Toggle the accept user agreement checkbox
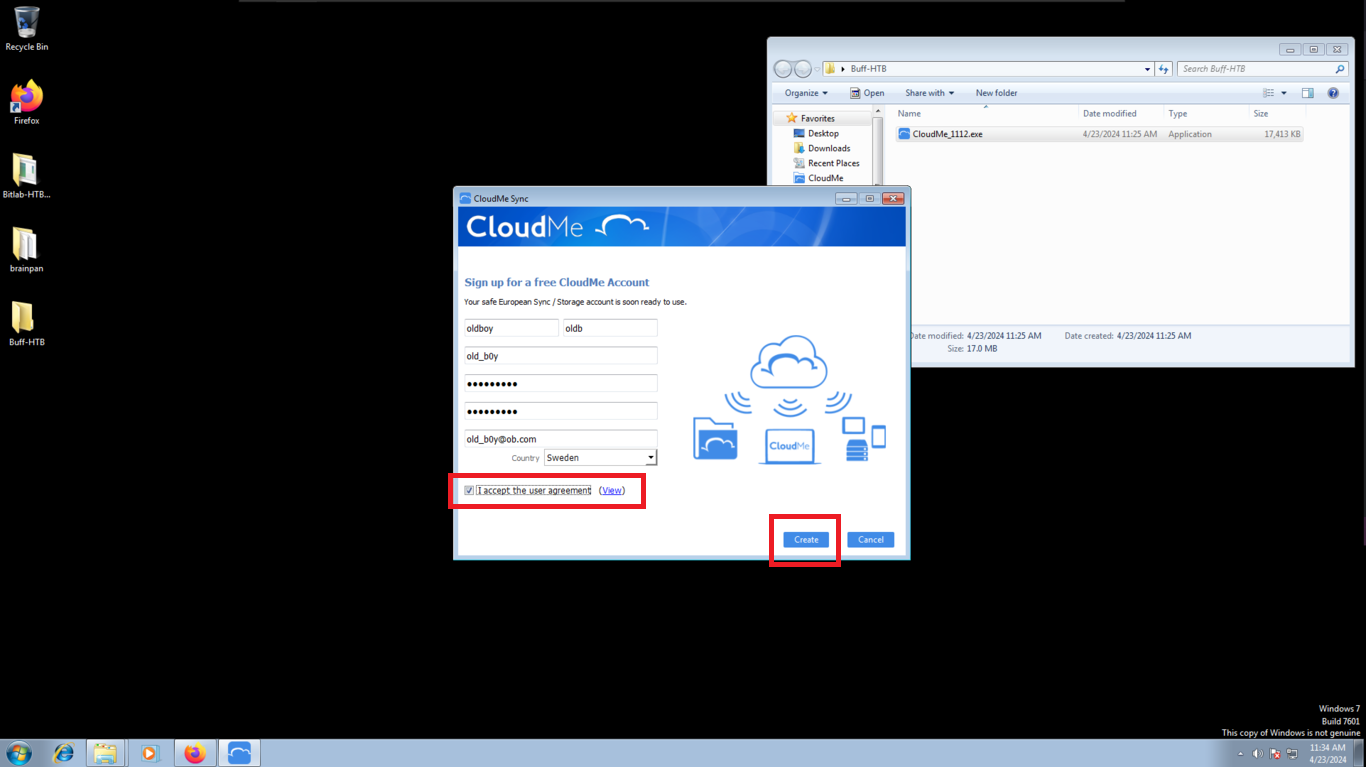1366x767 pixels. coord(469,491)
